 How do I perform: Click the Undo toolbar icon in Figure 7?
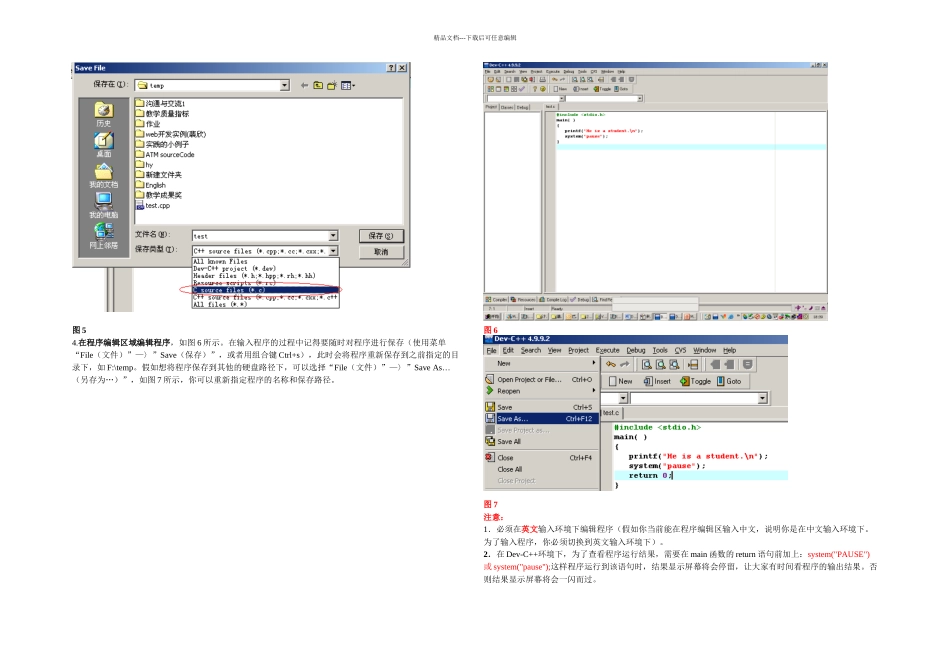point(611,364)
